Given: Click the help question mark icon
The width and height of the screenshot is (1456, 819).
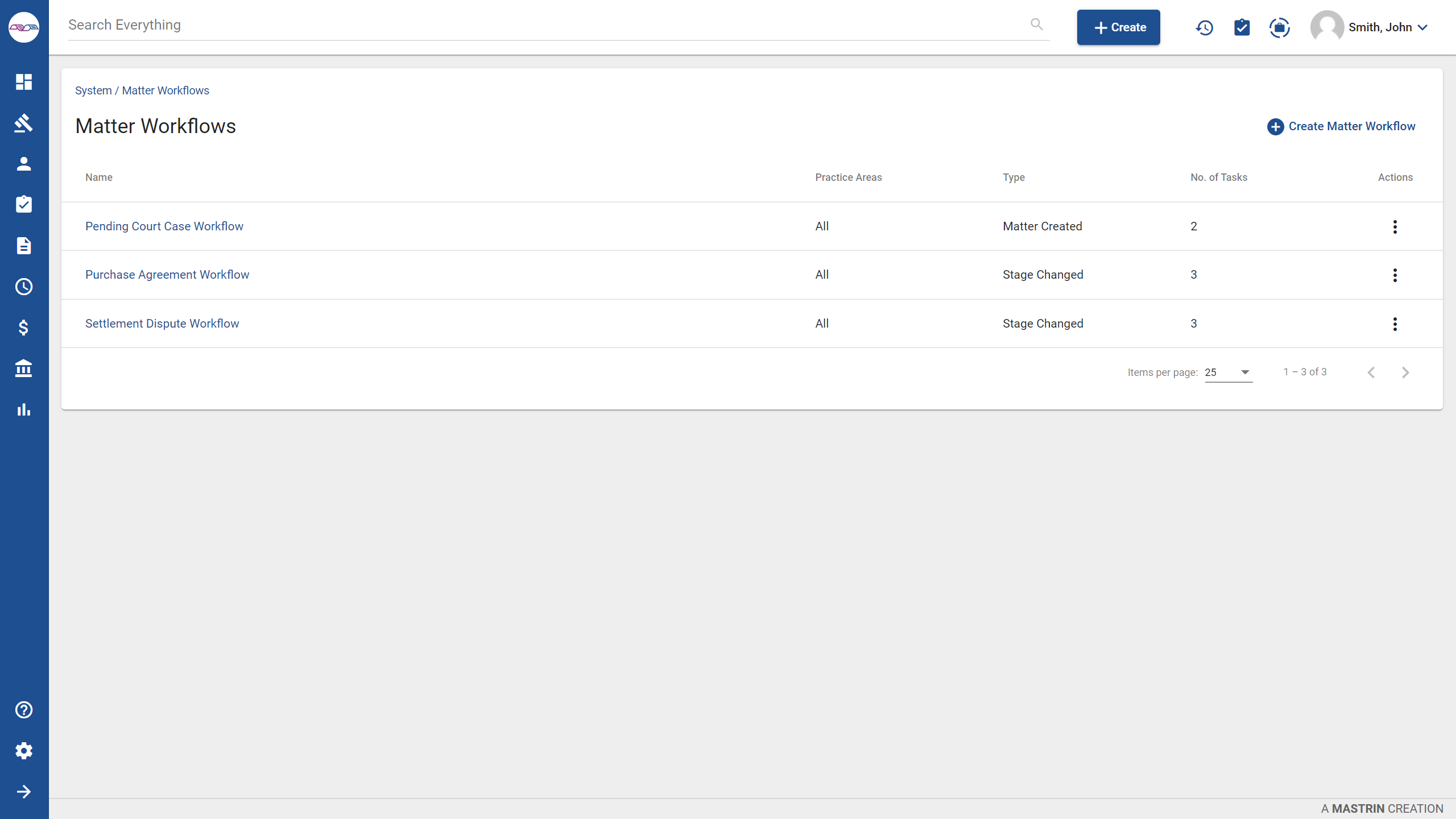Looking at the screenshot, I should (24, 710).
